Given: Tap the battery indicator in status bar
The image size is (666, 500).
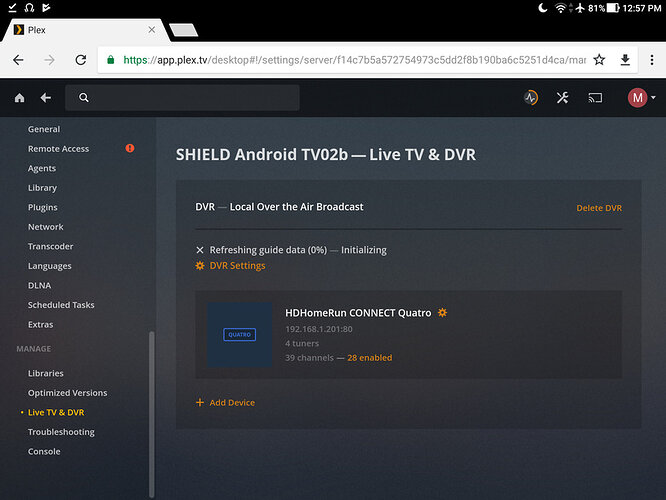Looking at the screenshot, I should pos(613,8).
